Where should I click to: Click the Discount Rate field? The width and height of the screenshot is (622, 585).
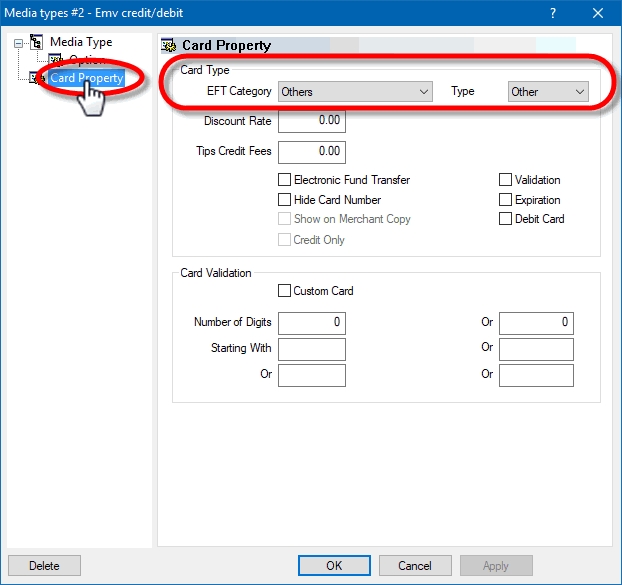(311, 122)
